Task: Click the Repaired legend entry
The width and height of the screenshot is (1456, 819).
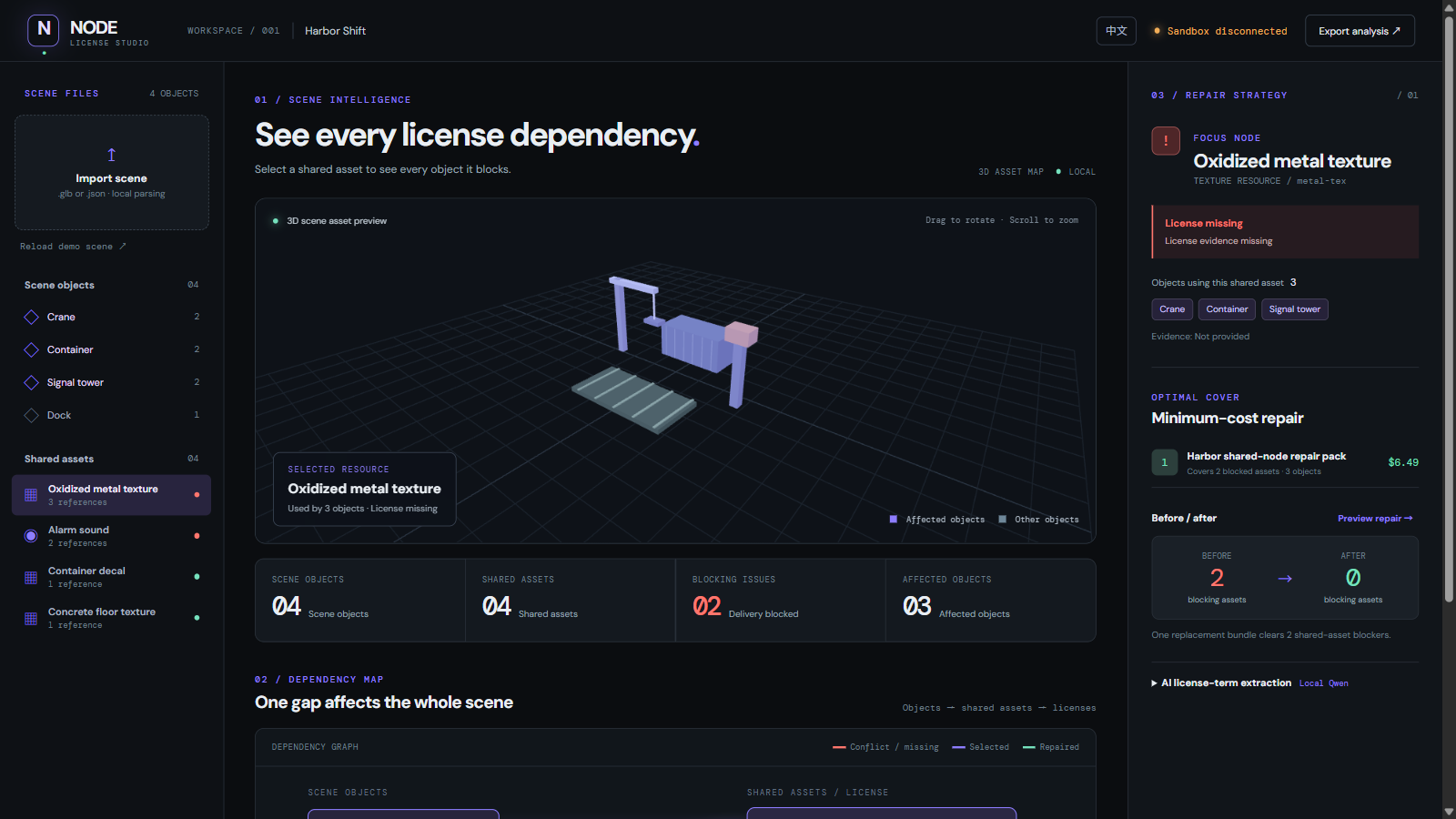Action: [x=1051, y=747]
